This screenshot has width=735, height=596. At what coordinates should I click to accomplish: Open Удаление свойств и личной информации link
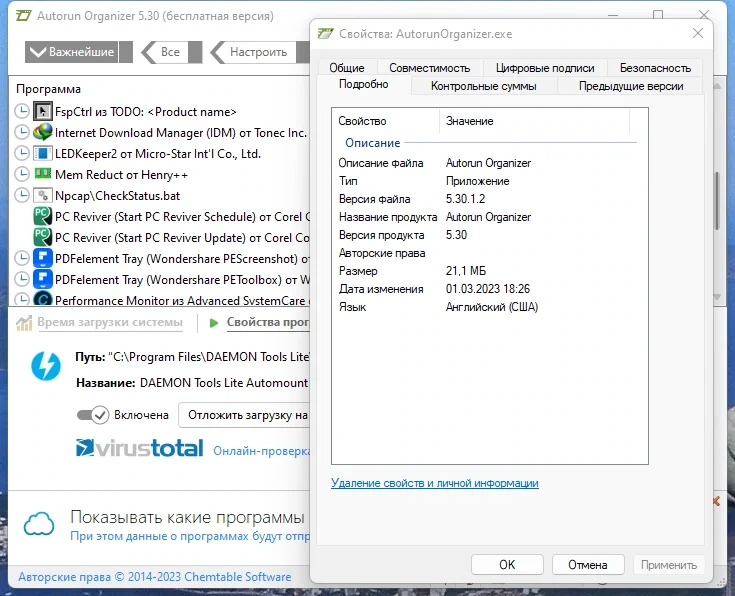[x=435, y=483]
